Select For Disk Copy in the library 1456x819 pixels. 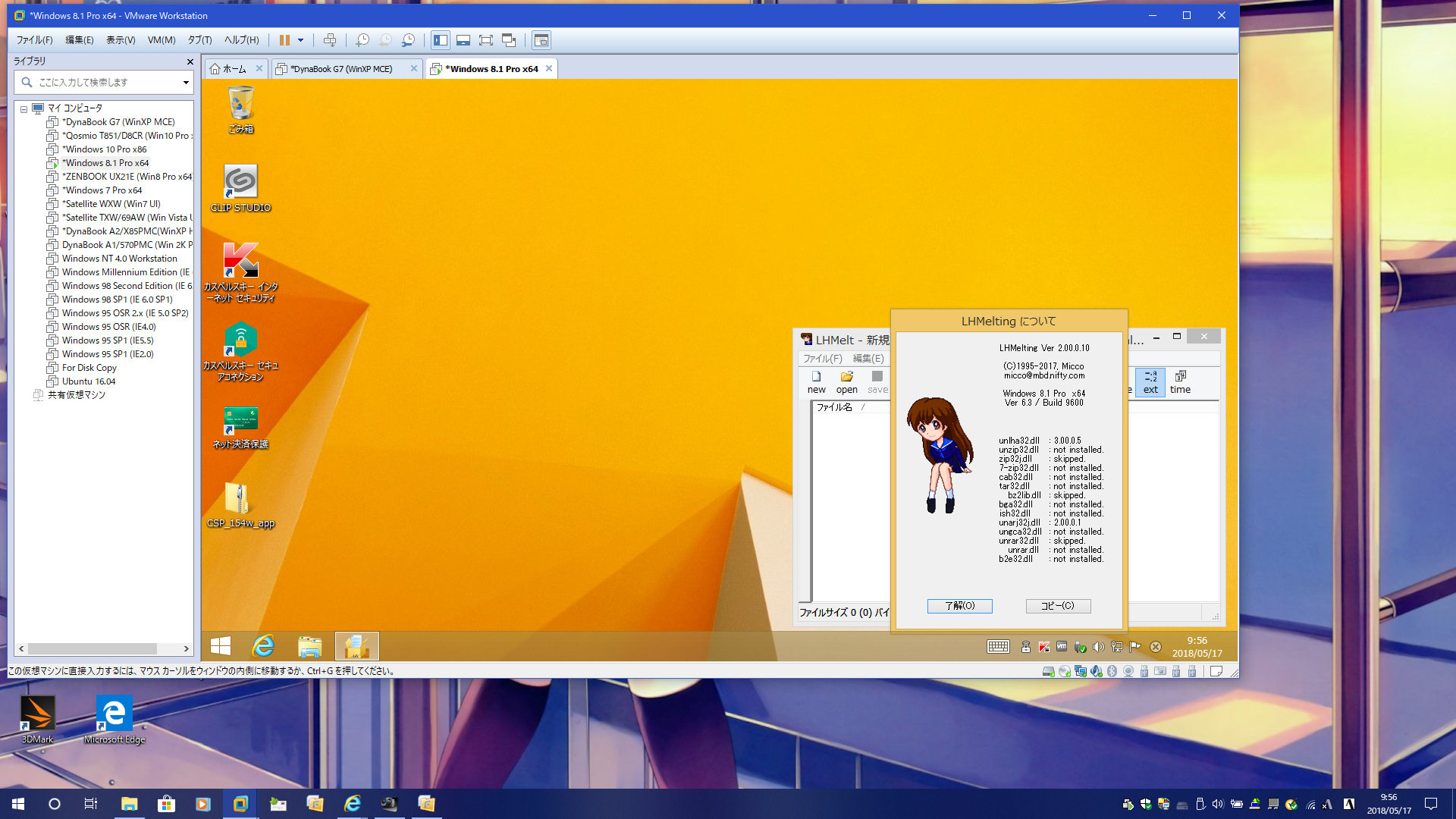89,368
